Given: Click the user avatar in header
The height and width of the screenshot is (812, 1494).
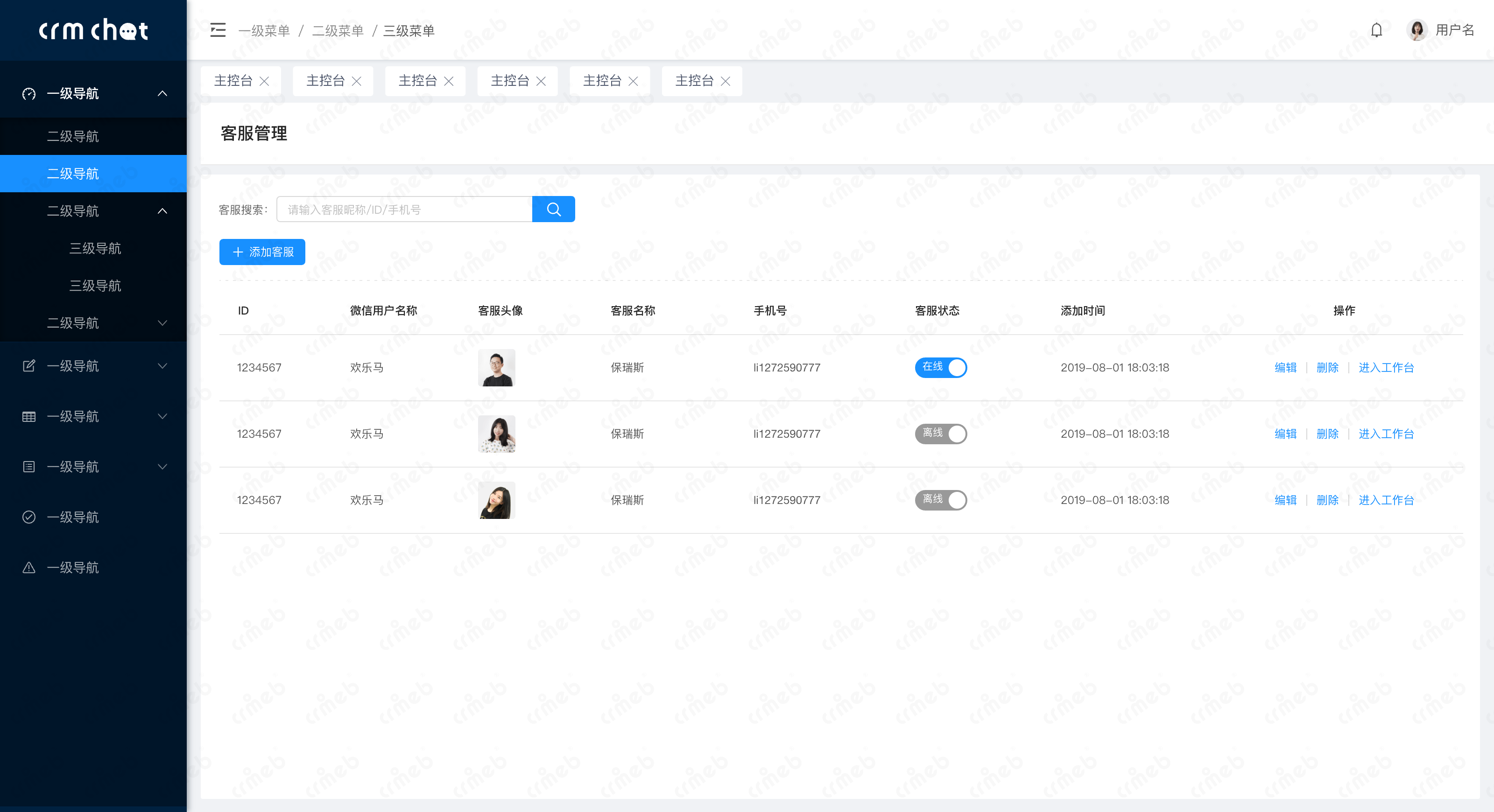Looking at the screenshot, I should coord(1417,30).
